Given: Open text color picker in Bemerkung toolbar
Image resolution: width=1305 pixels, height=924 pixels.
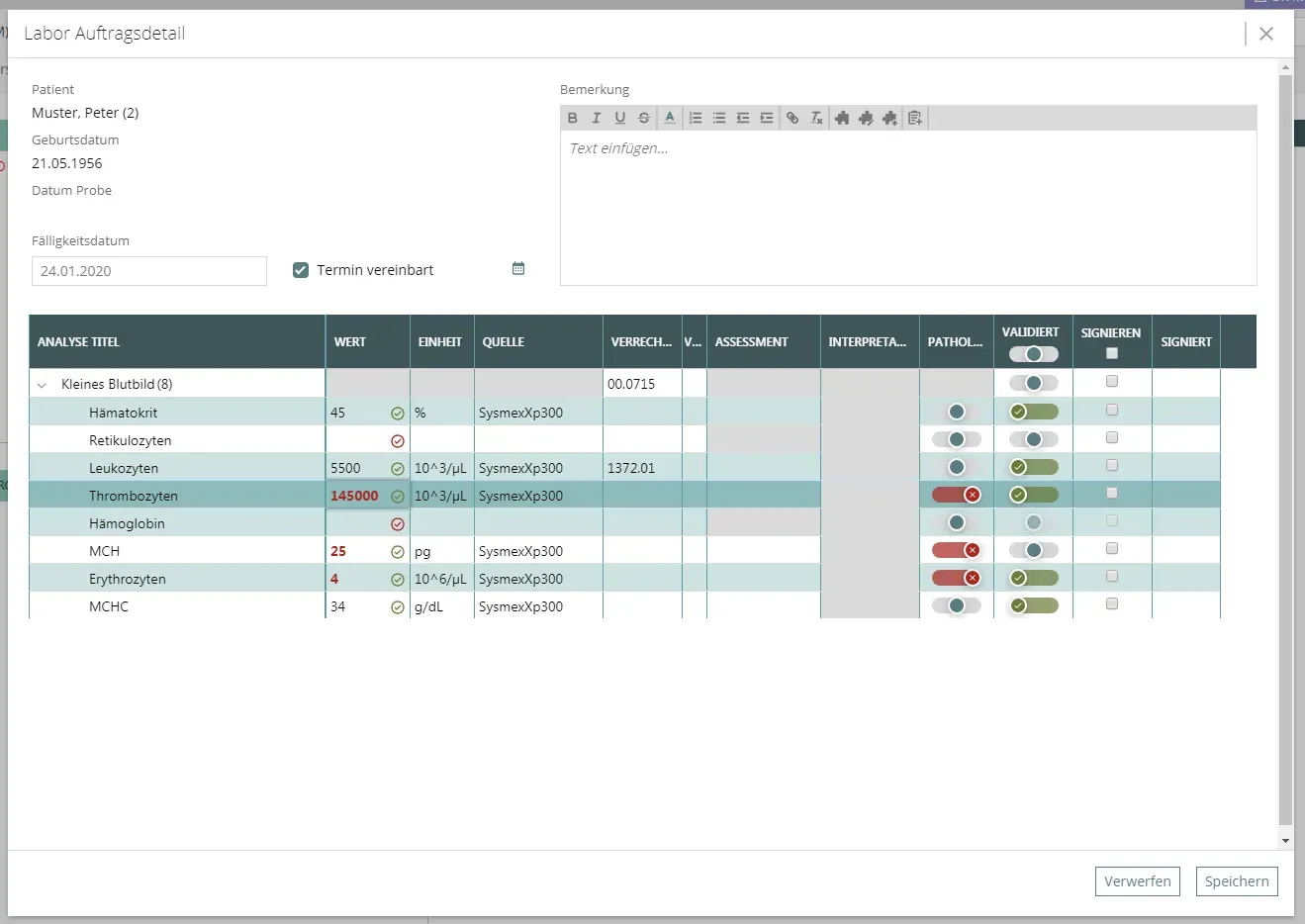Looking at the screenshot, I should (x=670, y=118).
